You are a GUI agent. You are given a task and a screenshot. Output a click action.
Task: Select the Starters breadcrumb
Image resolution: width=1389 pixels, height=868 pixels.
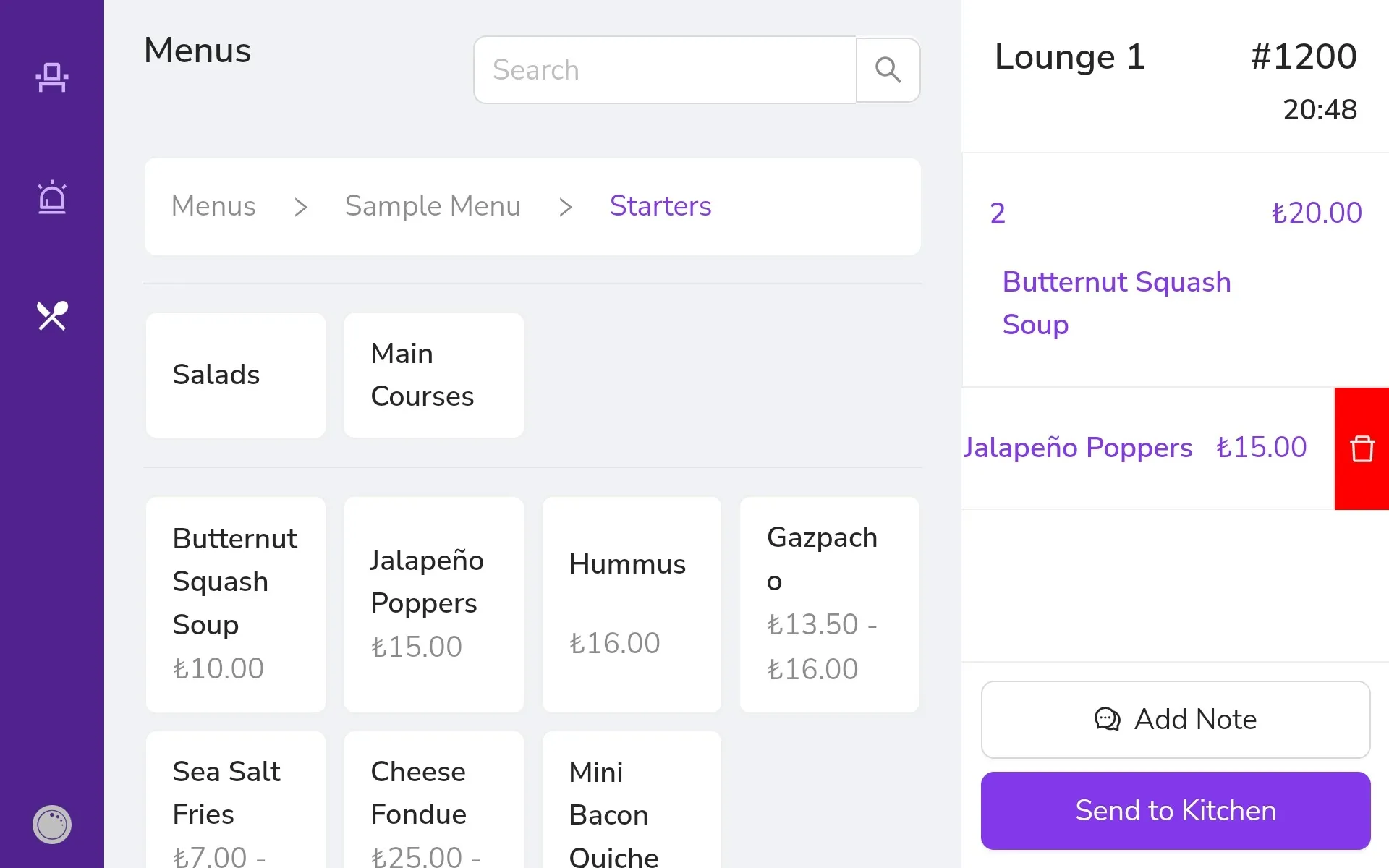pos(660,206)
